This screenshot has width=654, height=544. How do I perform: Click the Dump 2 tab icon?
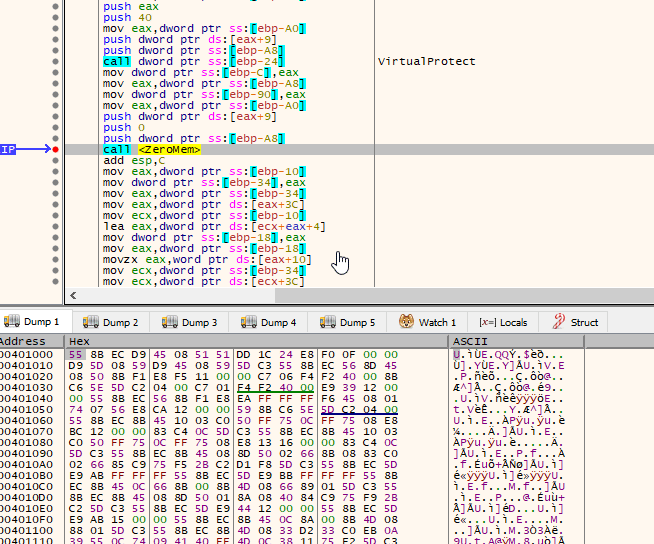[91, 322]
